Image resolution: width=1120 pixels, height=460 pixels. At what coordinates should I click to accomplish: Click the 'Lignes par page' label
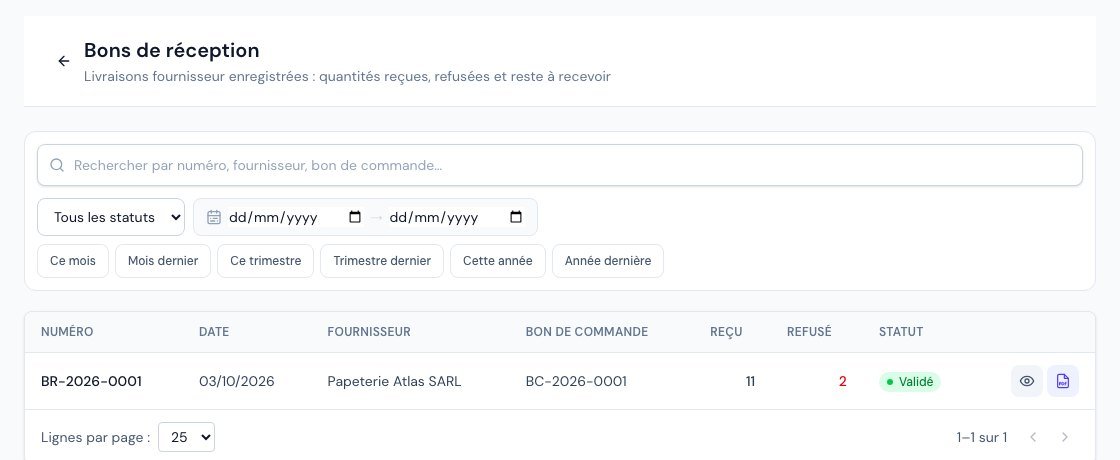[96, 437]
